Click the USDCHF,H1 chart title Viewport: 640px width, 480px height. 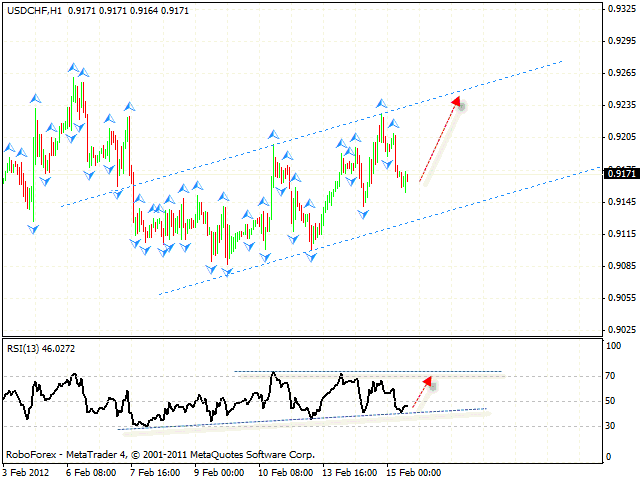pyautogui.click(x=37, y=10)
